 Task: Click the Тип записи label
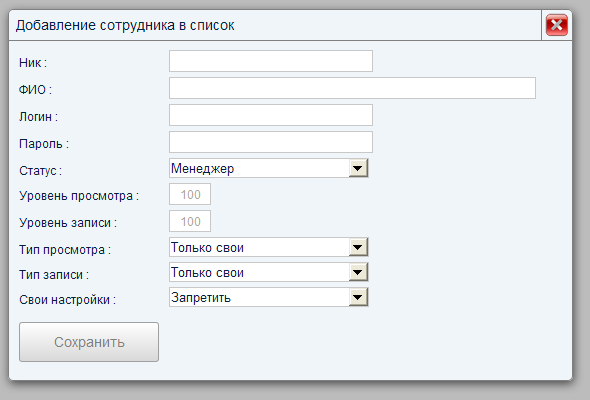coord(54,275)
